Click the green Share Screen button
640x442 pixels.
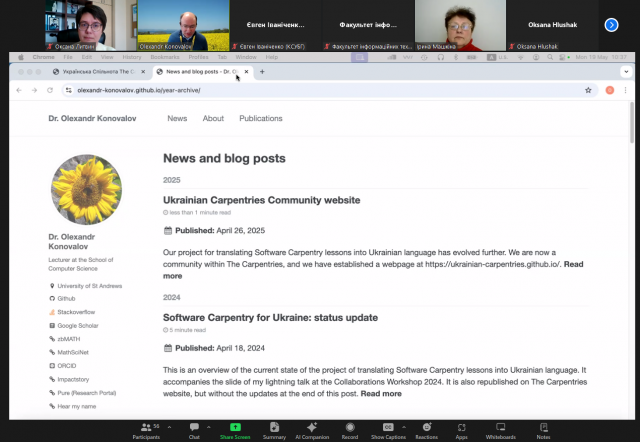click(x=235, y=431)
